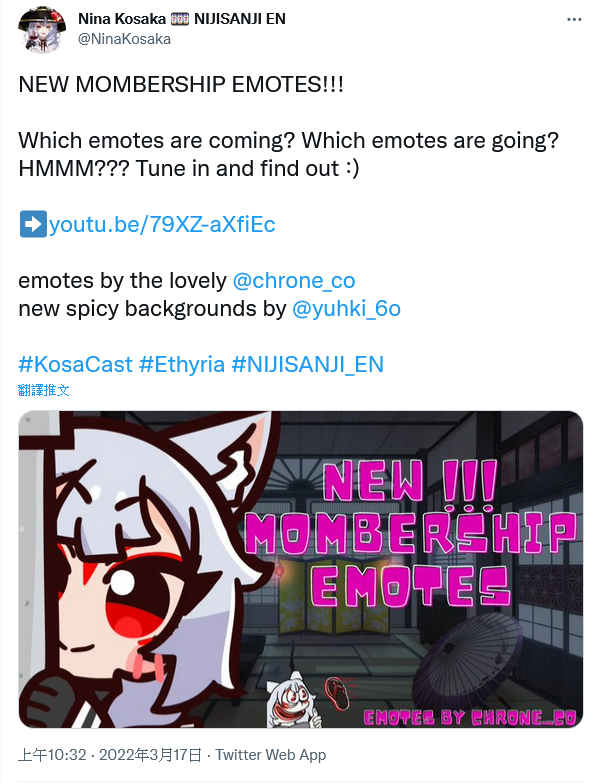Click the tweet timestamp 上午10:32
The image size is (599, 783).
(52, 755)
